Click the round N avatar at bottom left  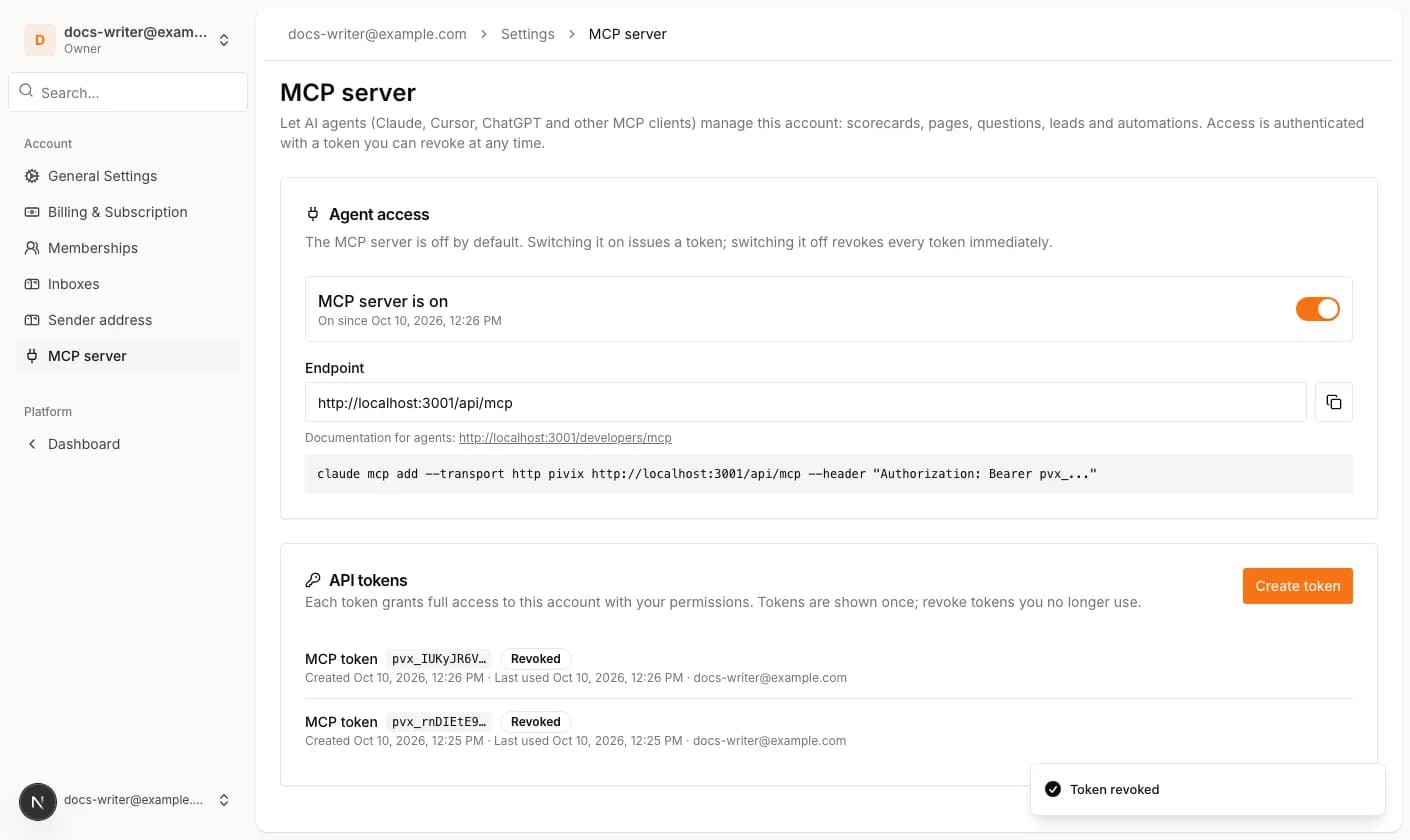pos(38,801)
